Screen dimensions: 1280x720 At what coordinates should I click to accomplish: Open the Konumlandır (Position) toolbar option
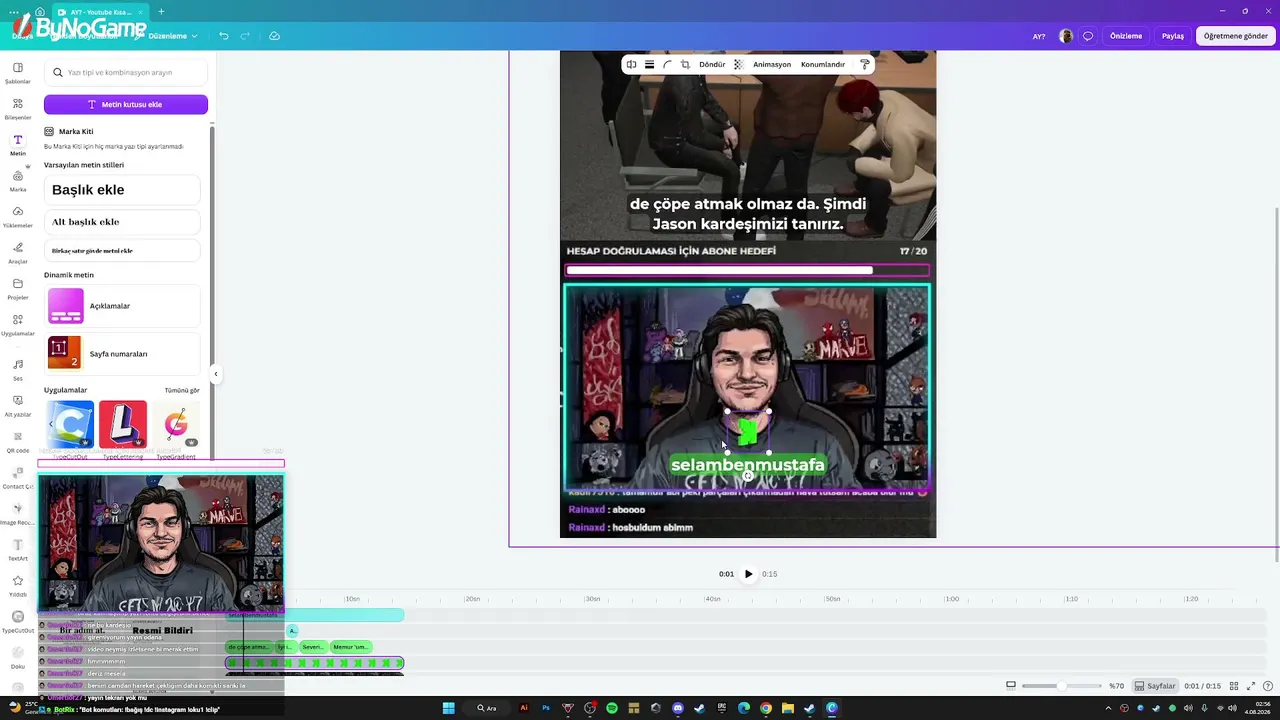tap(823, 64)
